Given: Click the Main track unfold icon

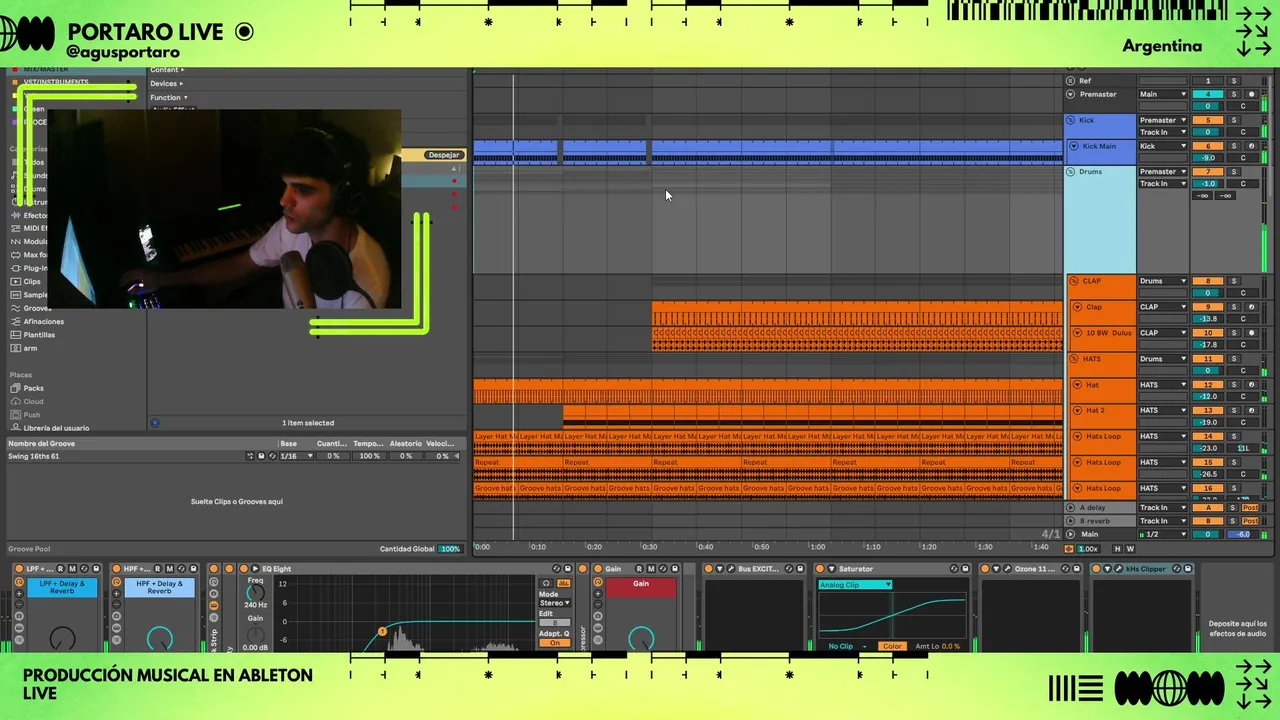Looking at the screenshot, I should 1071,534.
